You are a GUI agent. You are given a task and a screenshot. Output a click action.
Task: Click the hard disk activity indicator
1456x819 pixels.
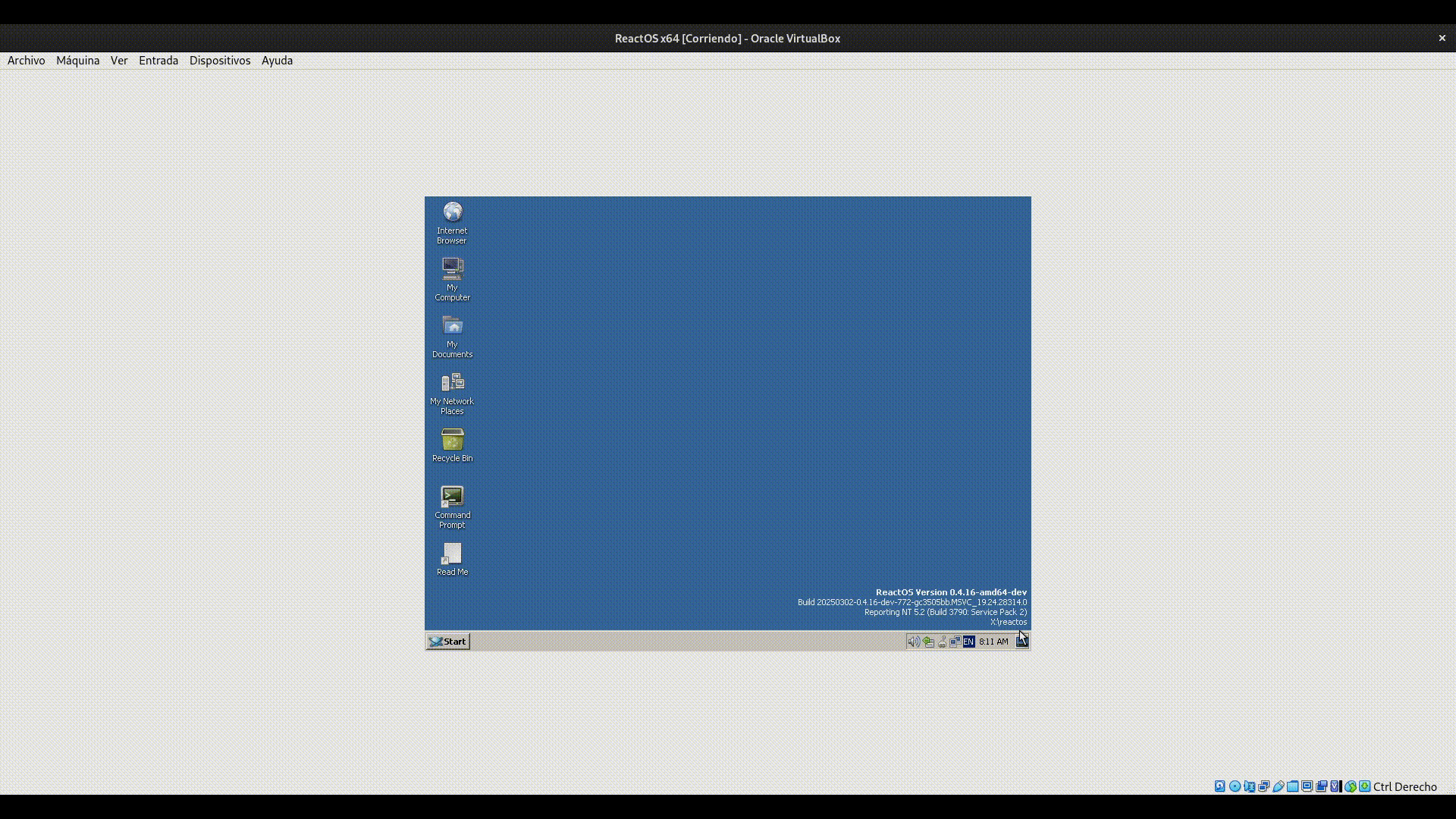tap(1219, 786)
